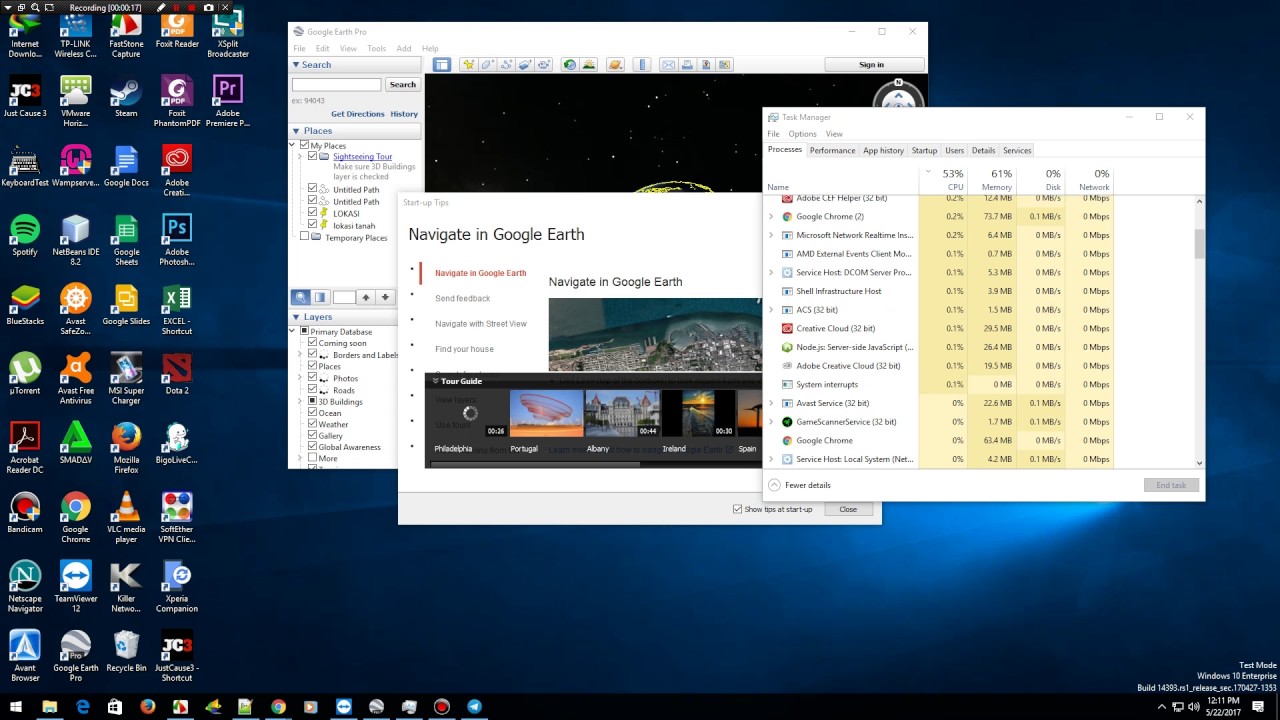Open the planet switcher Saturn icon
Screen dimensions: 1280x720
pos(615,65)
